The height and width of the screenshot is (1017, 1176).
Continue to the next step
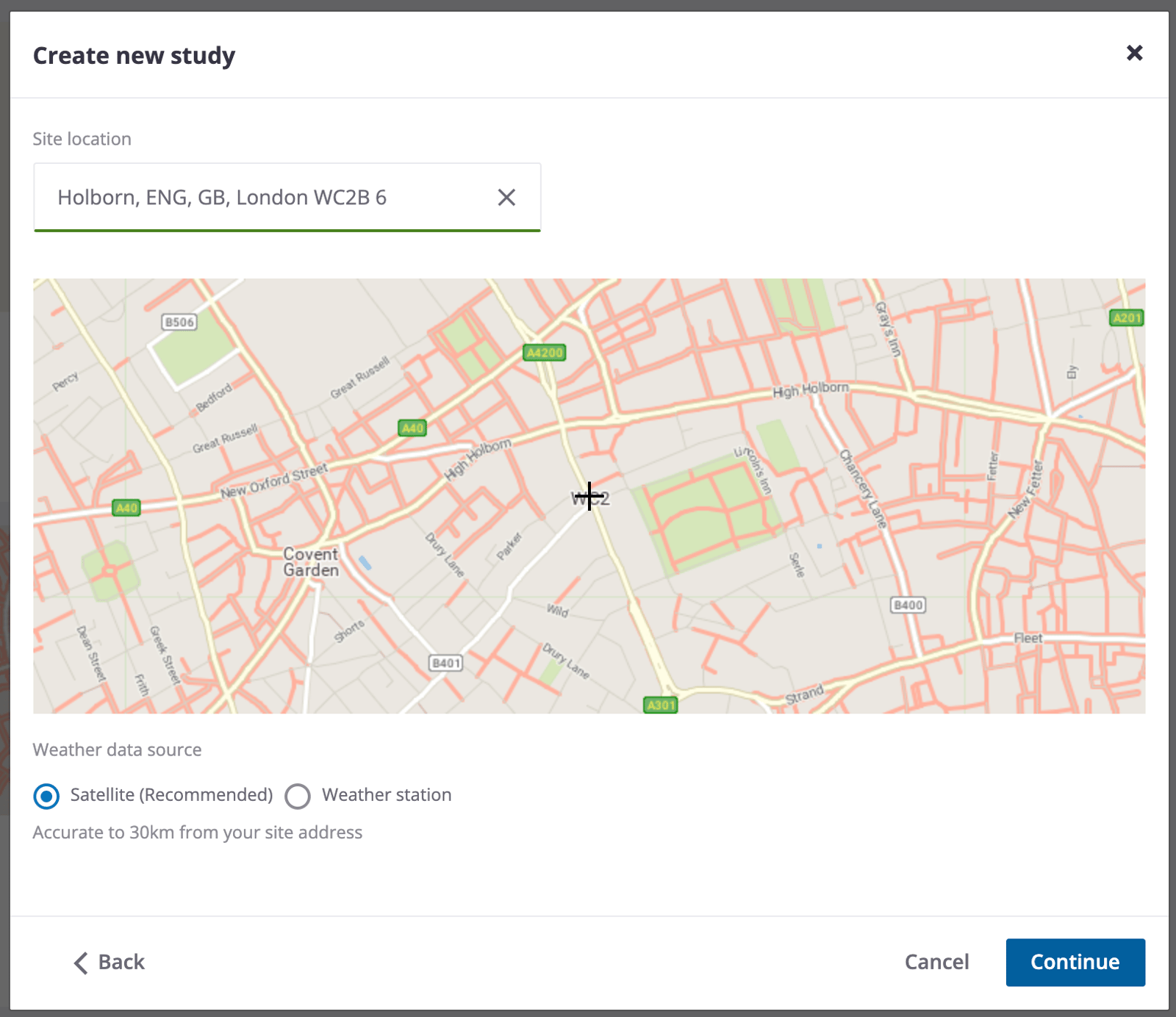point(1075,962)
